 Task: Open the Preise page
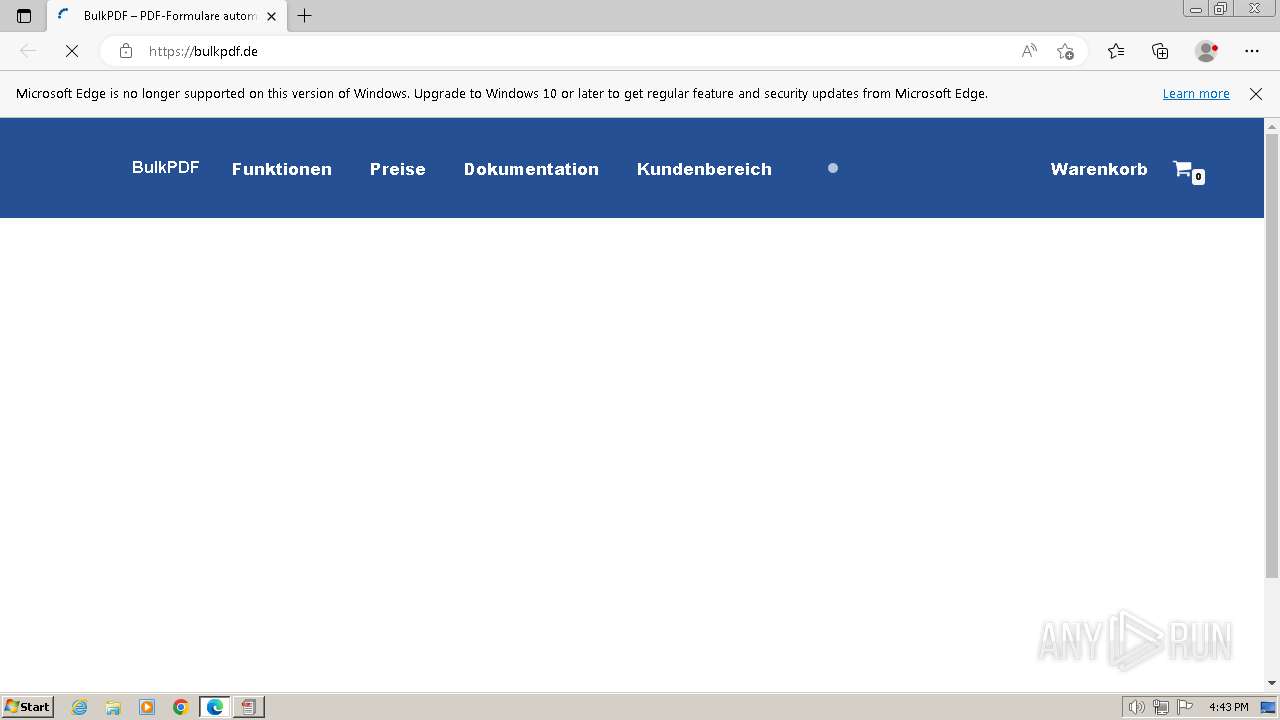click(398, 169)
